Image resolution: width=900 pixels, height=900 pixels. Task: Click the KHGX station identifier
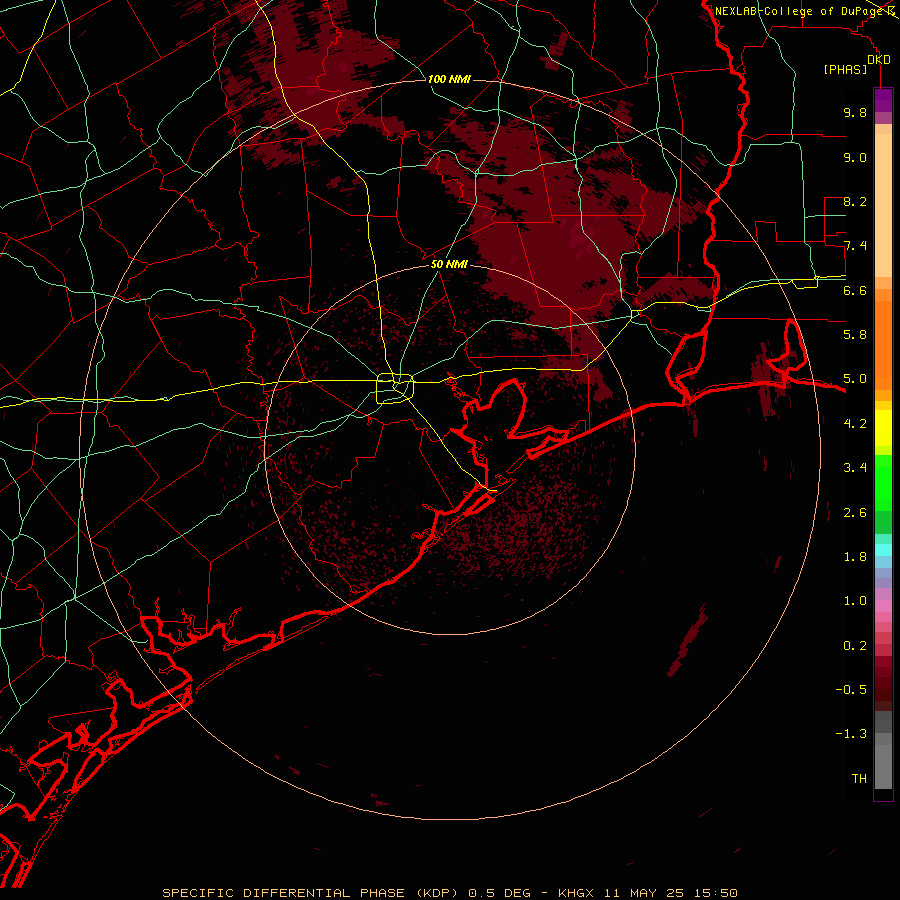[x=575, y=893]
